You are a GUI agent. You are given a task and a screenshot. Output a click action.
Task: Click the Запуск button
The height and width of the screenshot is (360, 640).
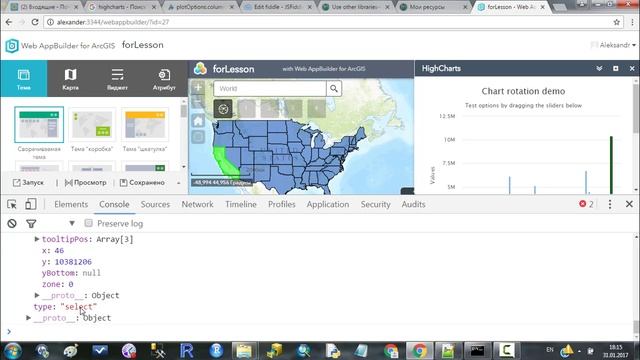click(x=28, y=182)
